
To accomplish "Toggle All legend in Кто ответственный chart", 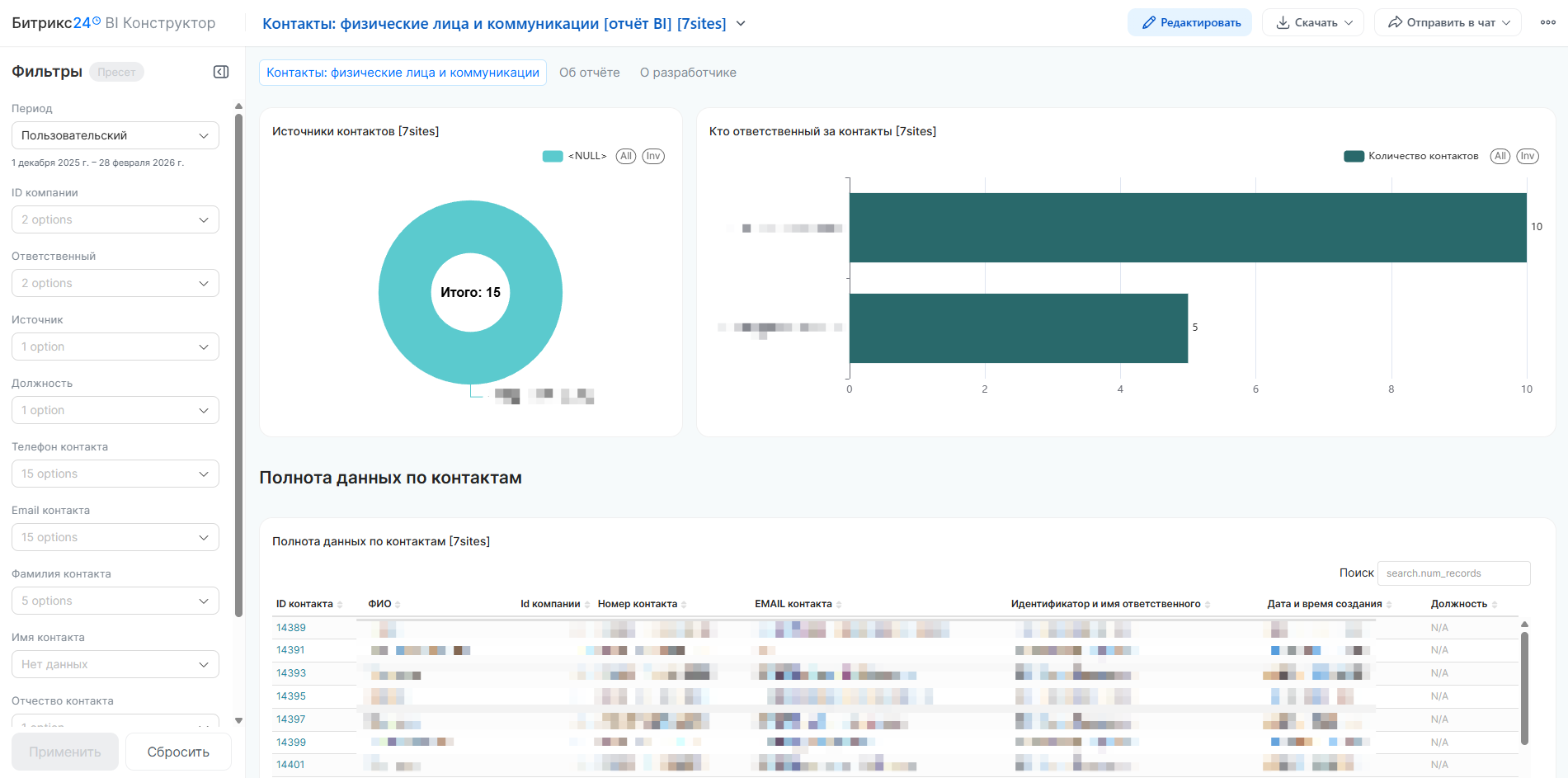I will 1500,156.
